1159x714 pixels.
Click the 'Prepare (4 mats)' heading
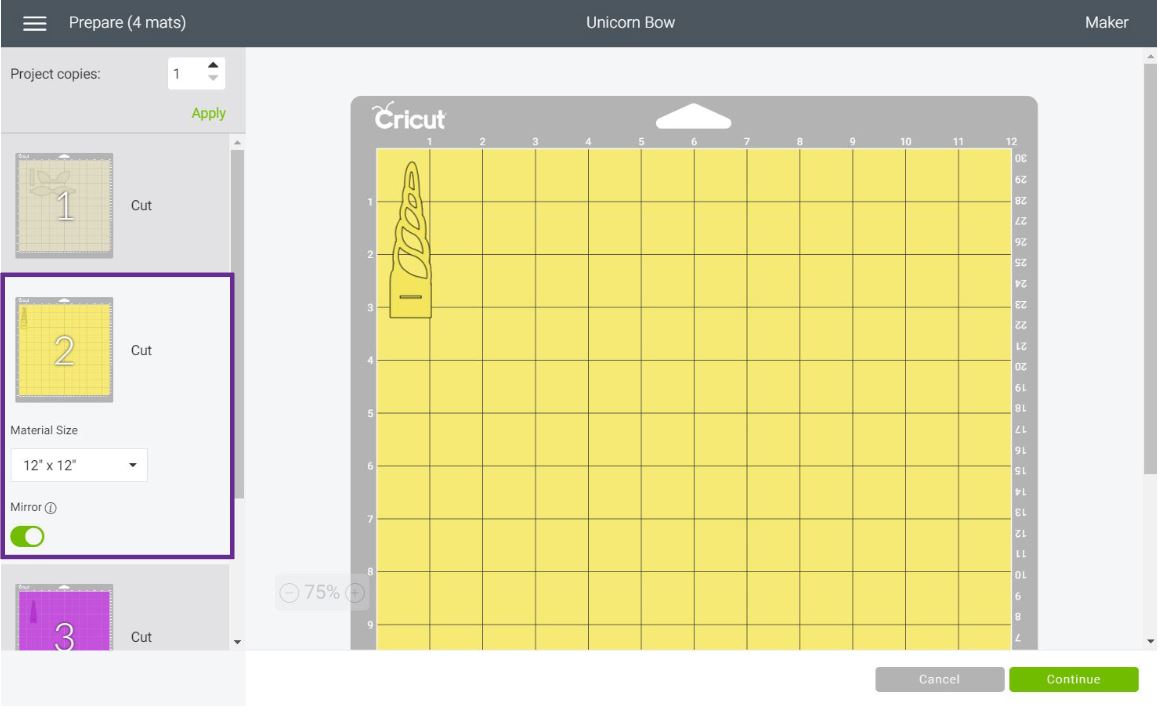coord(127,23)
